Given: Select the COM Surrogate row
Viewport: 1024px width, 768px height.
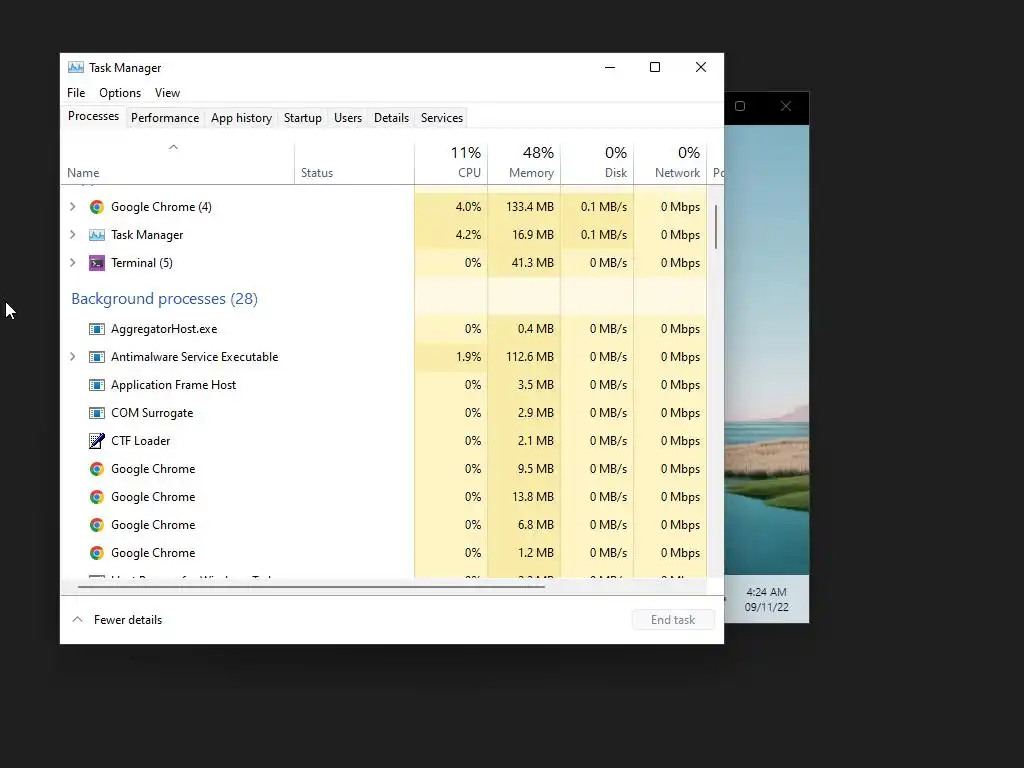Looking at the screenshot, I should 384,413.
